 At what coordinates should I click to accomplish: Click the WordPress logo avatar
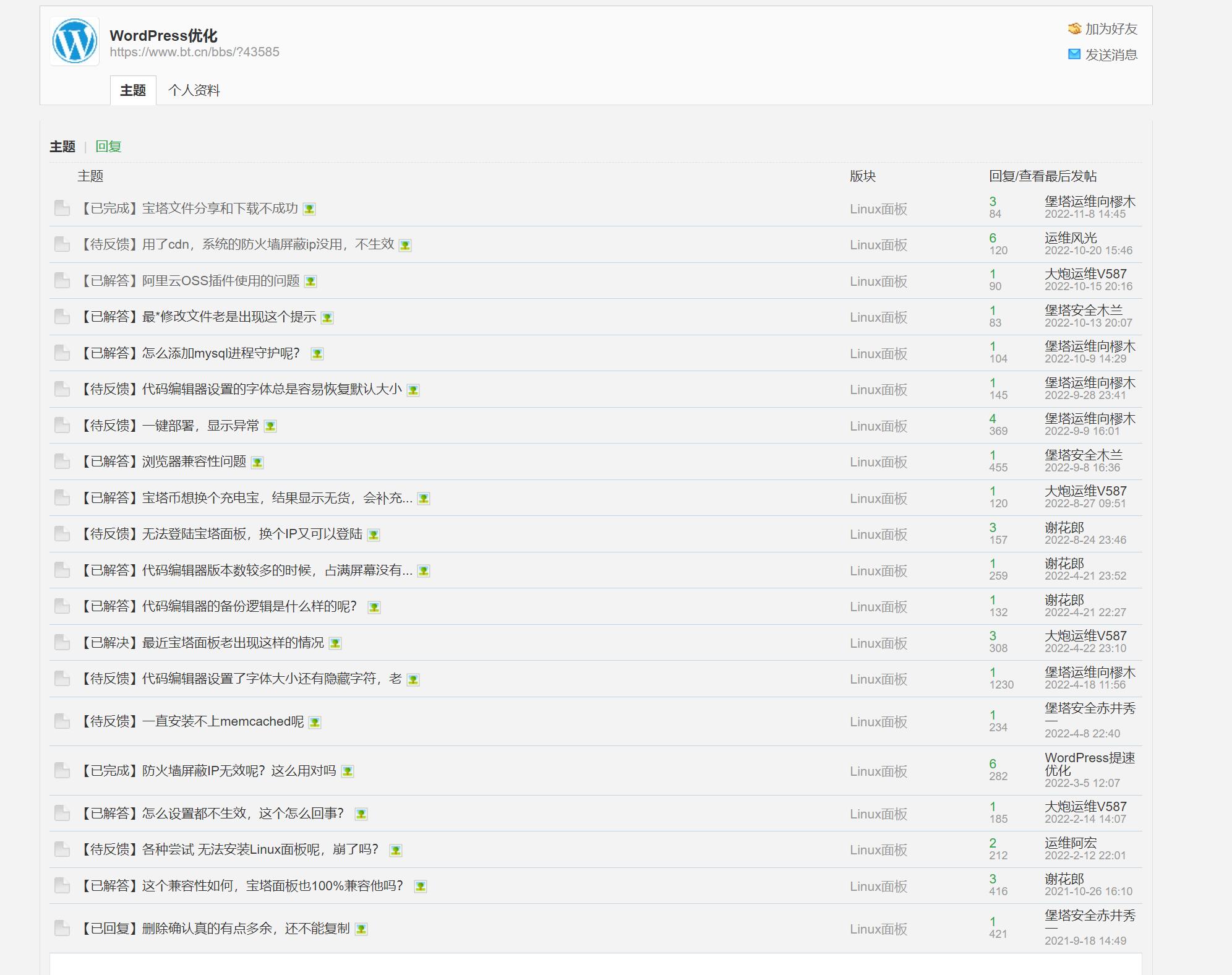pyautogui.click(x=75, y=41)
